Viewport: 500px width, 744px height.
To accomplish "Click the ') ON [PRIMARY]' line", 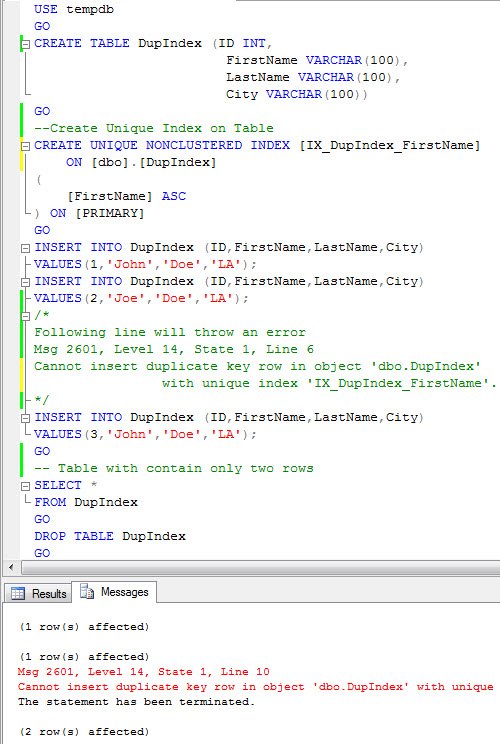I will click(89, 214).
